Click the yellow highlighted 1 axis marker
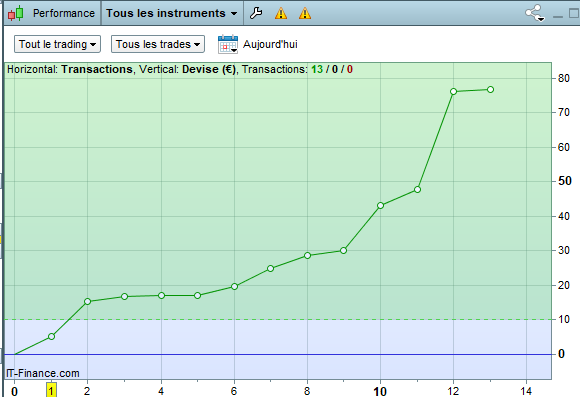 tap(51, 390)
